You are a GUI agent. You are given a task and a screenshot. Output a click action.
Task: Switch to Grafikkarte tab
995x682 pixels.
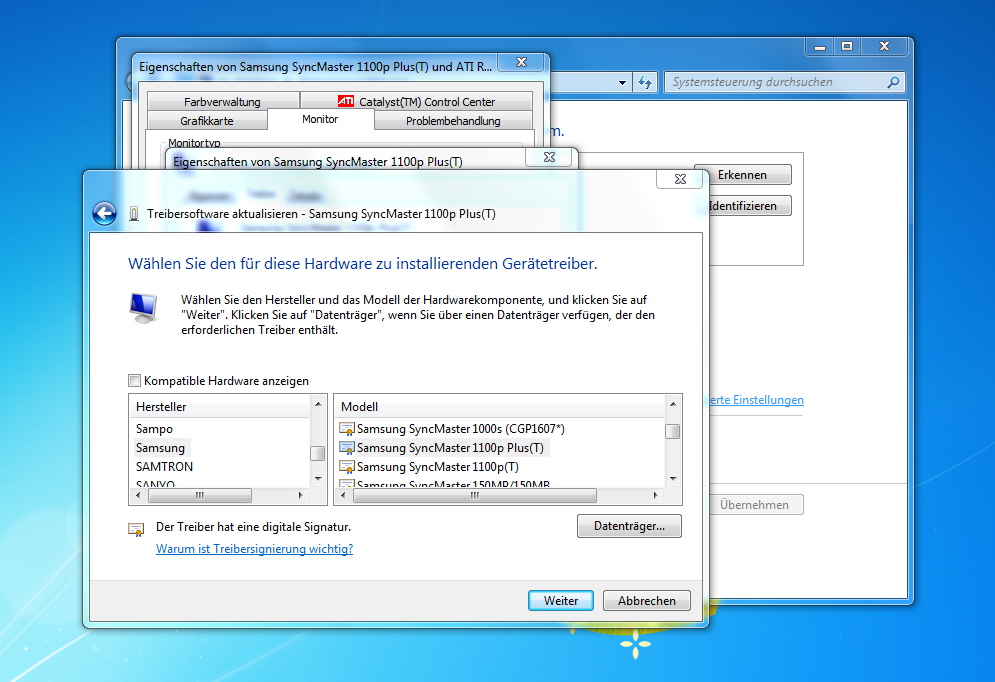pos(207,121)
